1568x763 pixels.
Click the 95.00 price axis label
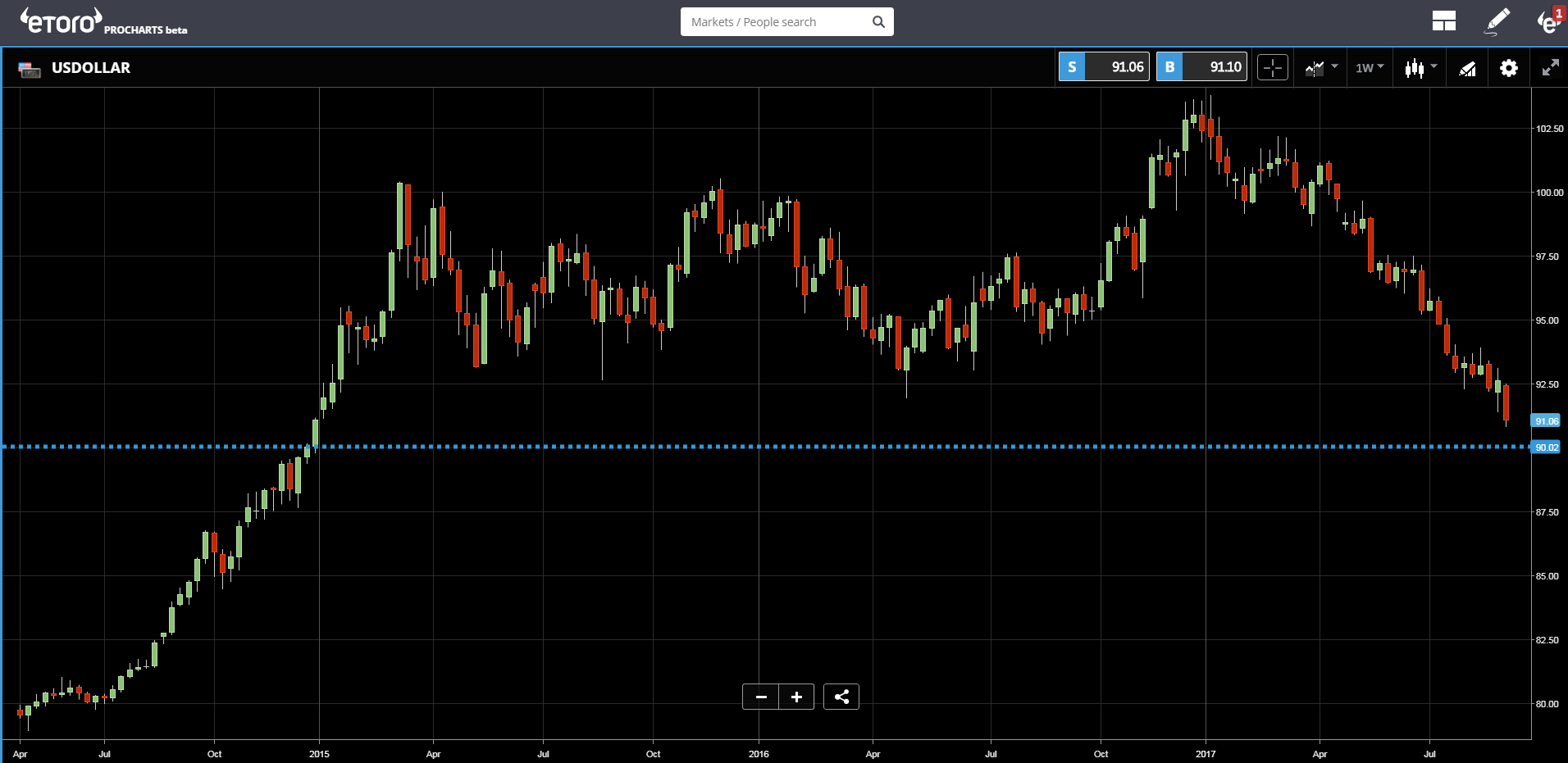pos(1547,320)
